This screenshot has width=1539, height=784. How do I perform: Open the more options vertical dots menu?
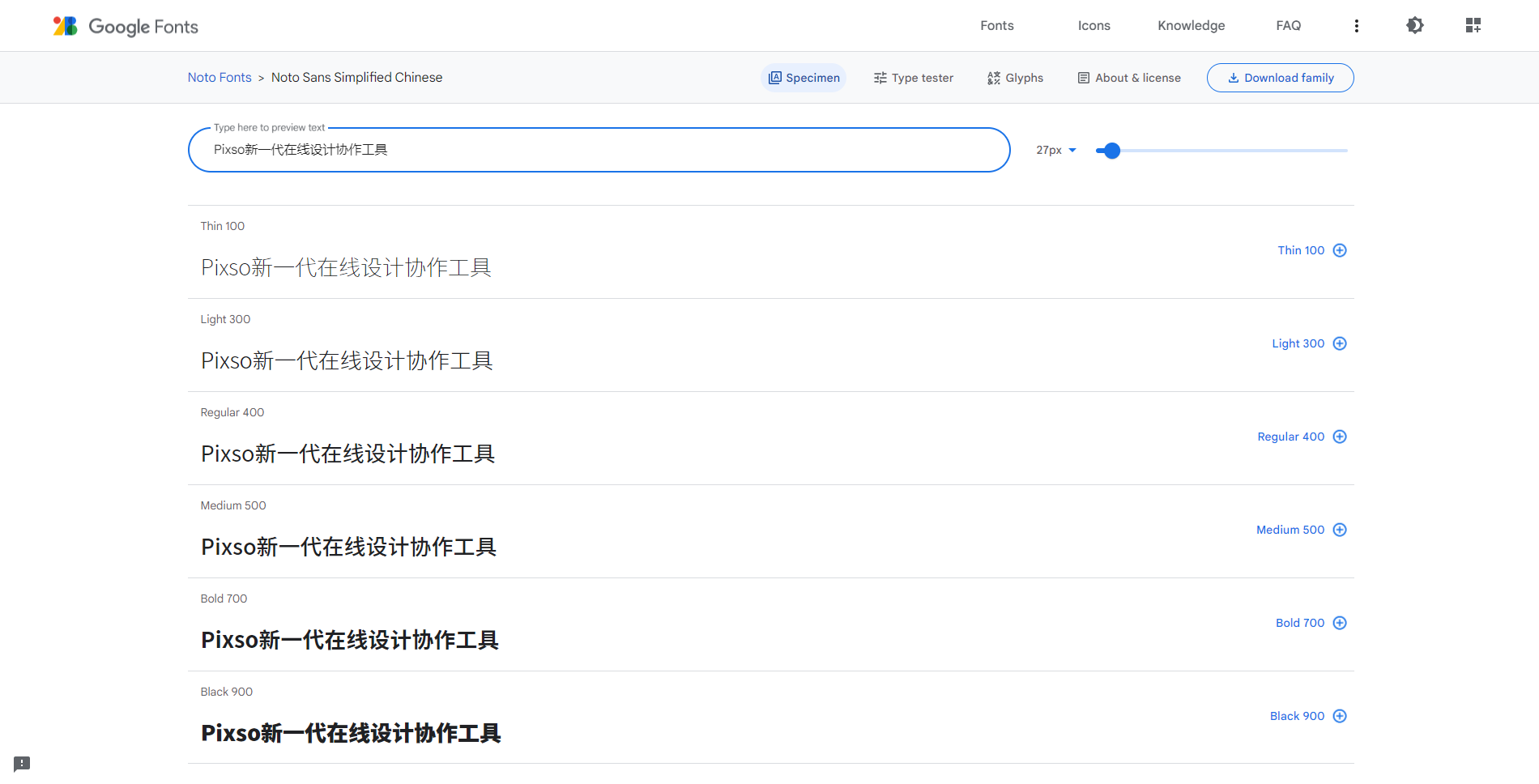pyautogui.click(x=1357, y=26)
